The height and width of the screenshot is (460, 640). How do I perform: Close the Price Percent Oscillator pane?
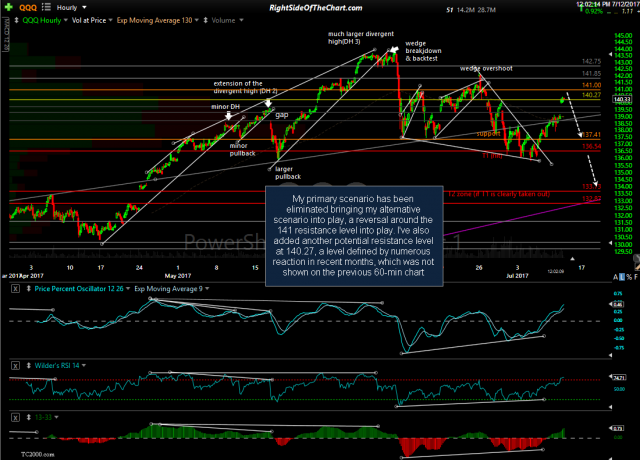click(15, 289)
